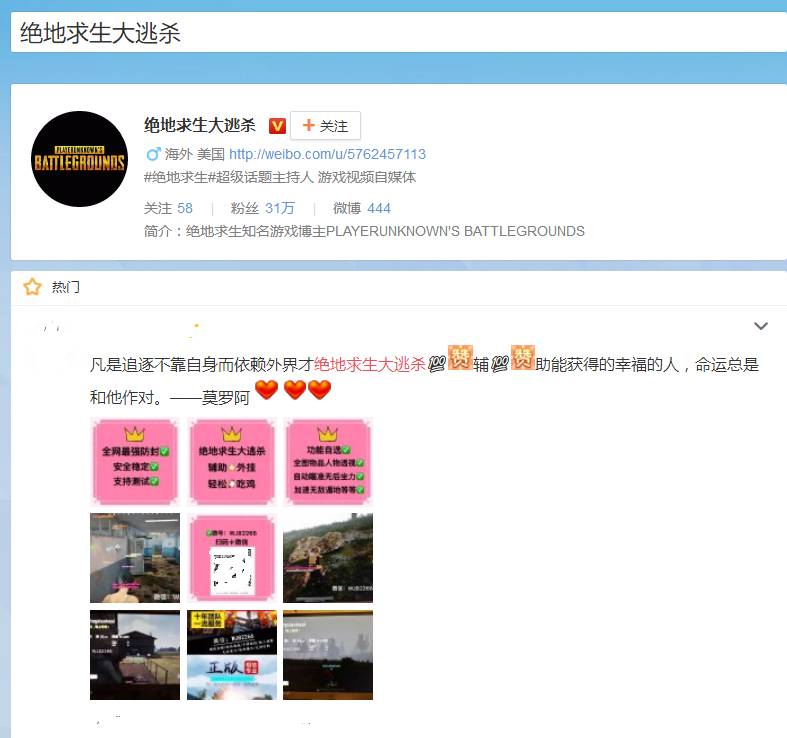Open the profile name 绝地求生大逃杀
The height and width of the screenshot is (738, 787).
200,125
